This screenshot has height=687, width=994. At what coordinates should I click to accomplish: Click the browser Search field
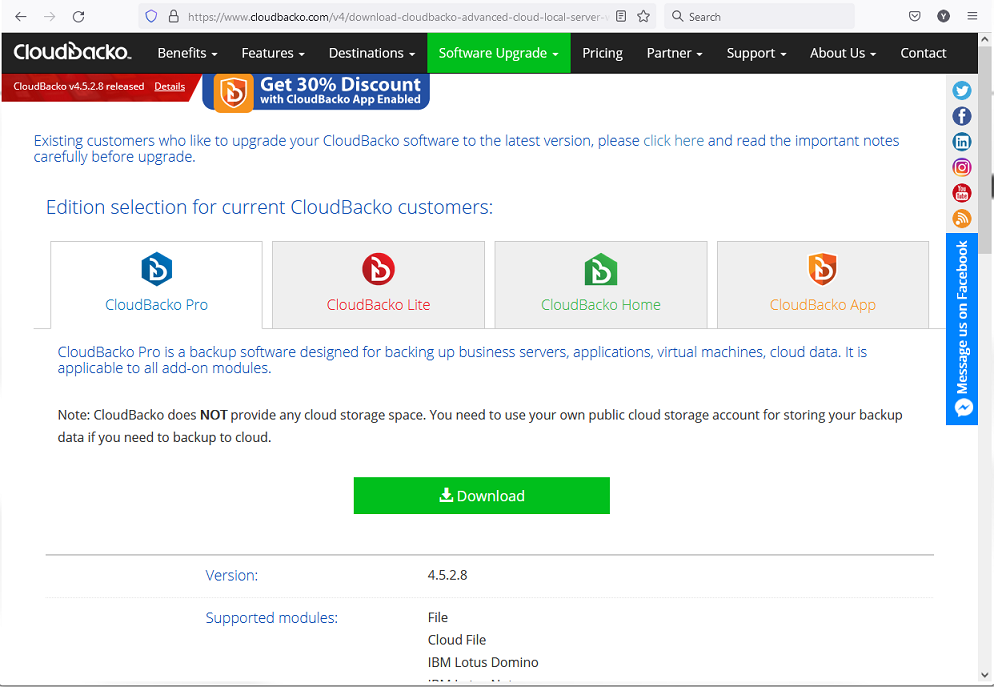[x=759, y=16]
